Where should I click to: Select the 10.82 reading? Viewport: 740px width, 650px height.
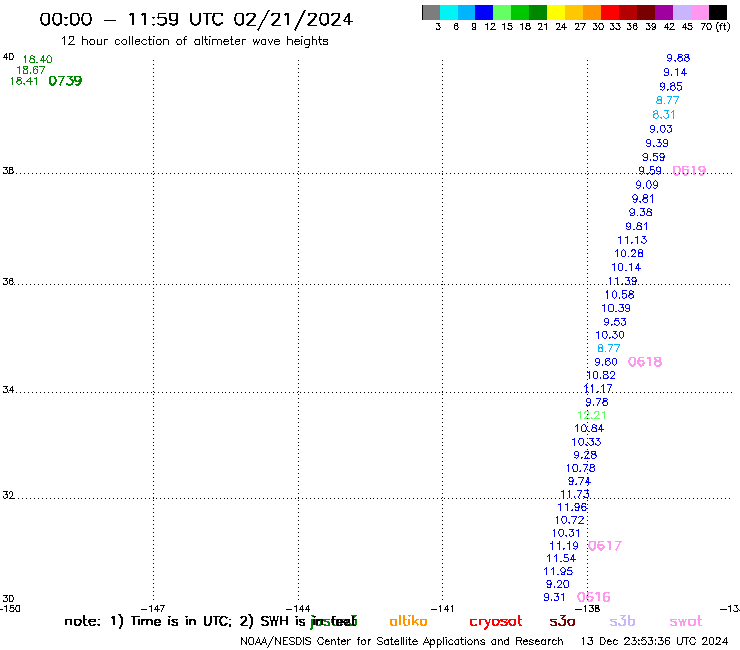coord(601,375)
